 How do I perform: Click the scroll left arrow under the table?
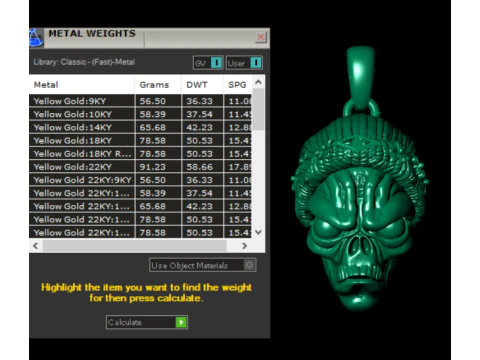[35, 246]
